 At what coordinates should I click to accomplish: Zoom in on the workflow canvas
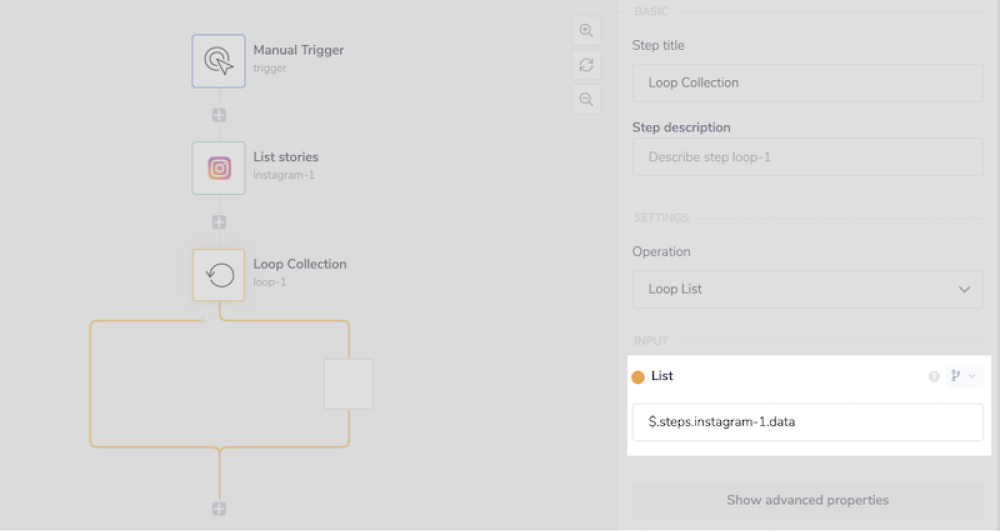pyautogui.click(x=586, y=30)
